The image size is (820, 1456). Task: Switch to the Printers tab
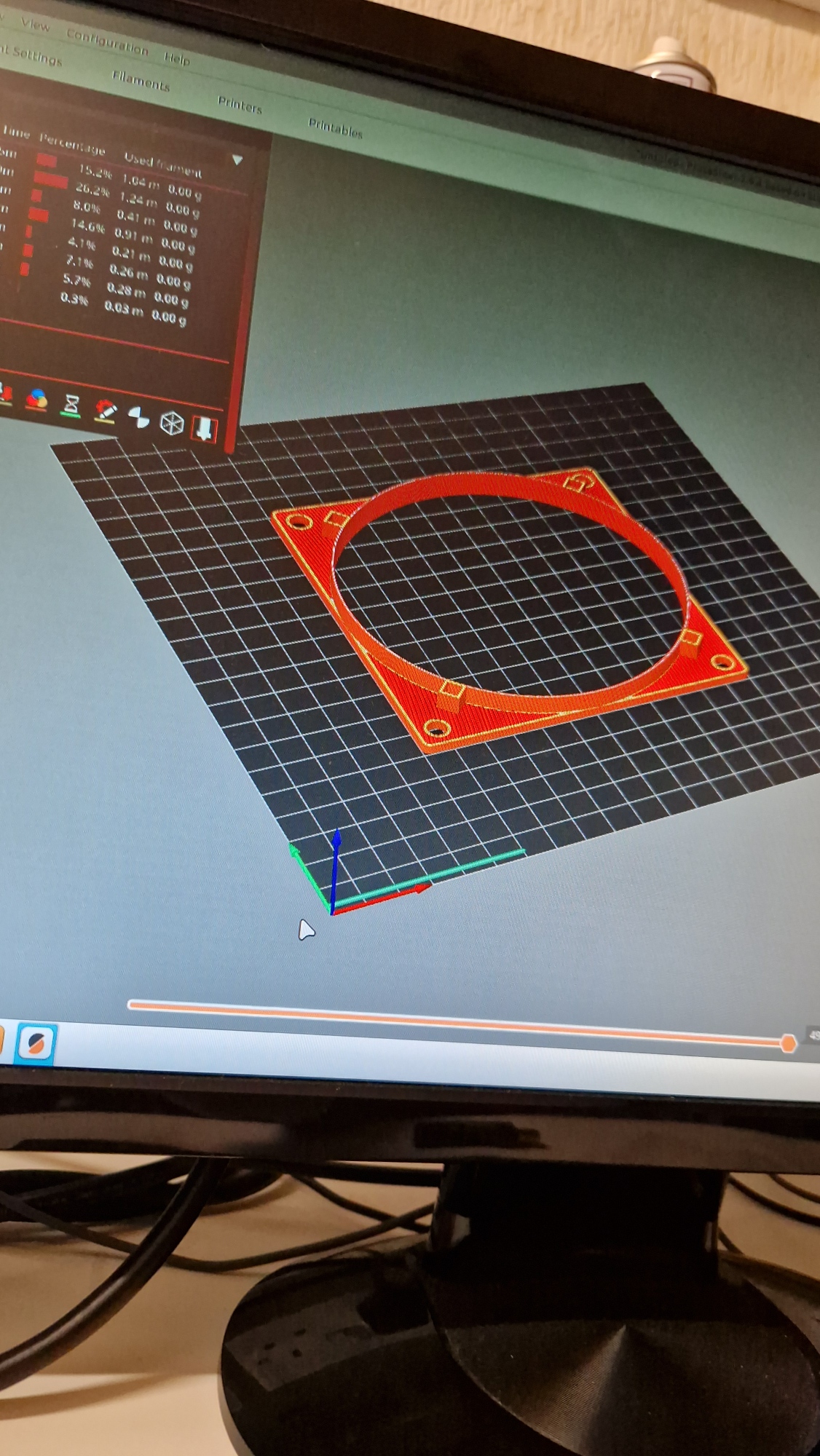[240, 106]
